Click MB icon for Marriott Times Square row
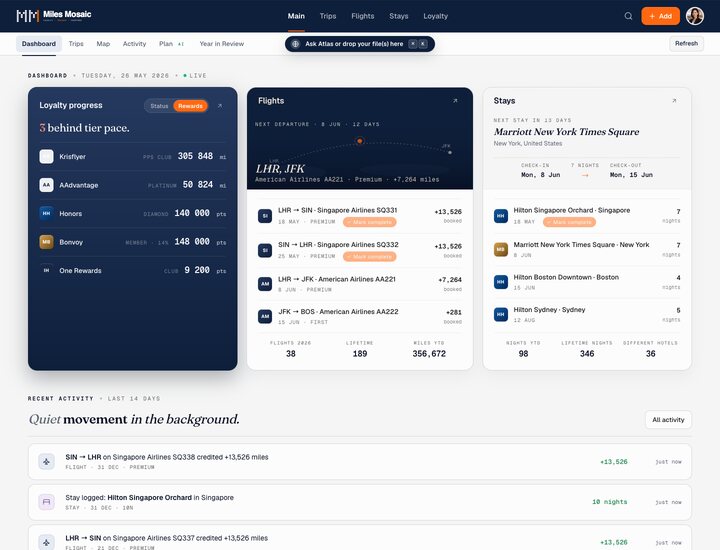The image size is (720, 550). [x=501, y=249]
